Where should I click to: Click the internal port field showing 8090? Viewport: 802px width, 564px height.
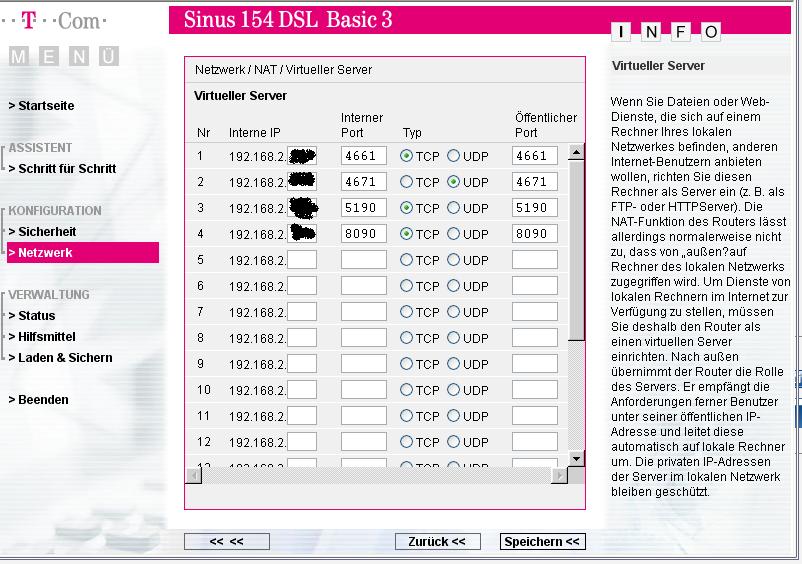tap(364, 234)
